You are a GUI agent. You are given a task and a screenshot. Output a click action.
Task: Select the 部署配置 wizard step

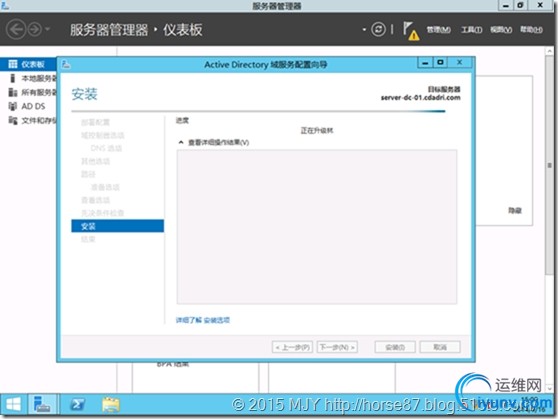[95, 122]
